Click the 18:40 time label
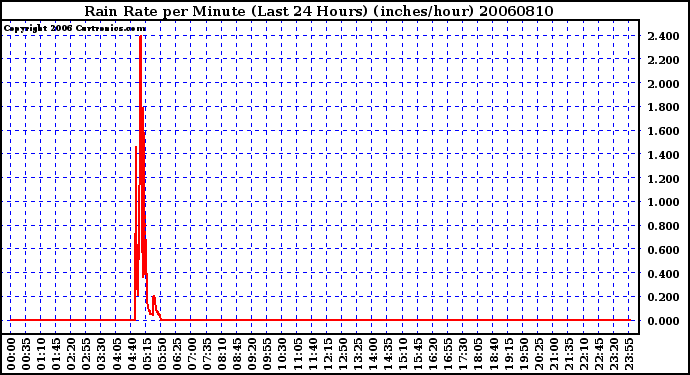Viewport: 690px width, 375px height. tap(493, 354)
